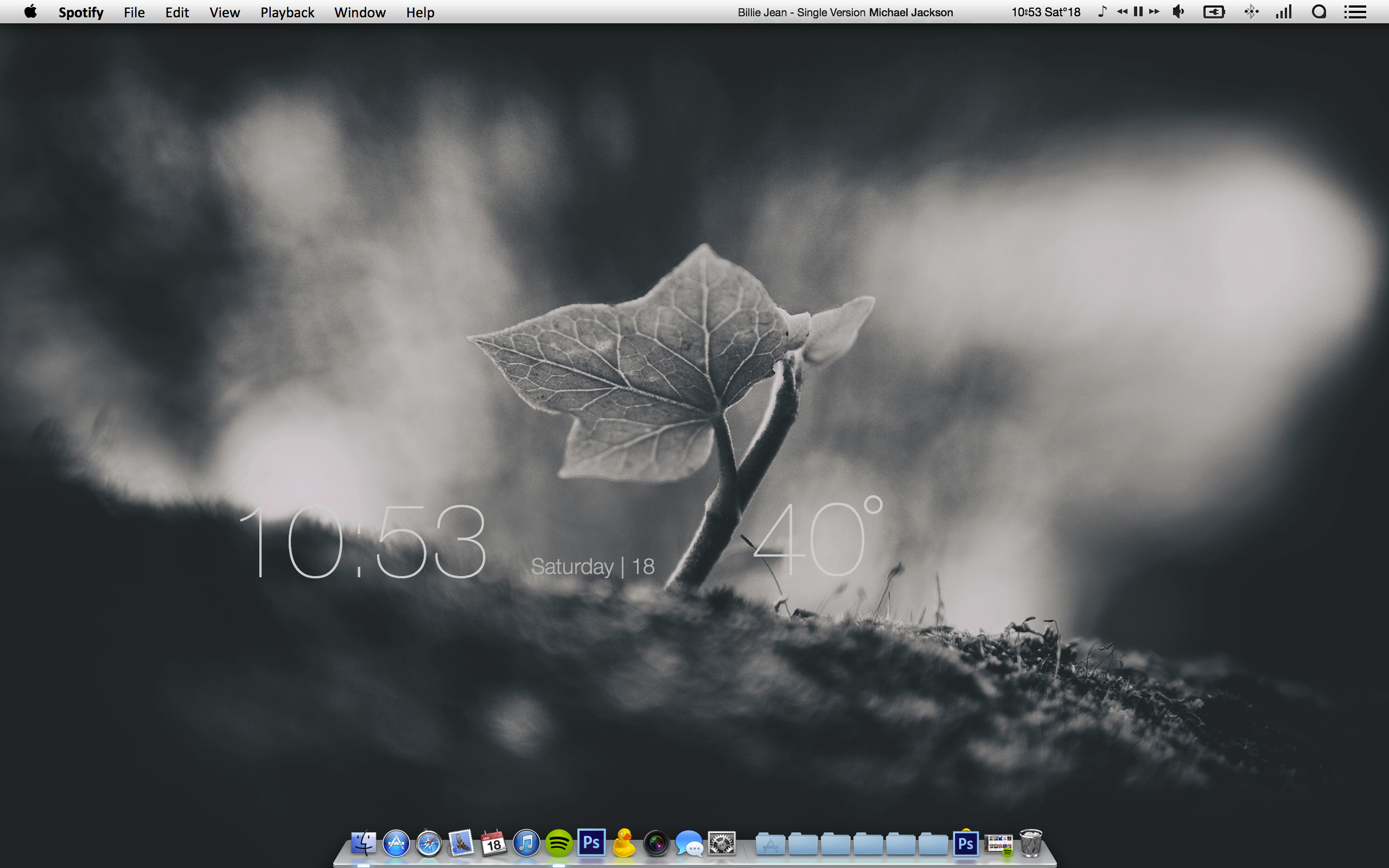Open System Preferences gear icon
This screenshot has height=868, width=1389.
coord(722,844)
